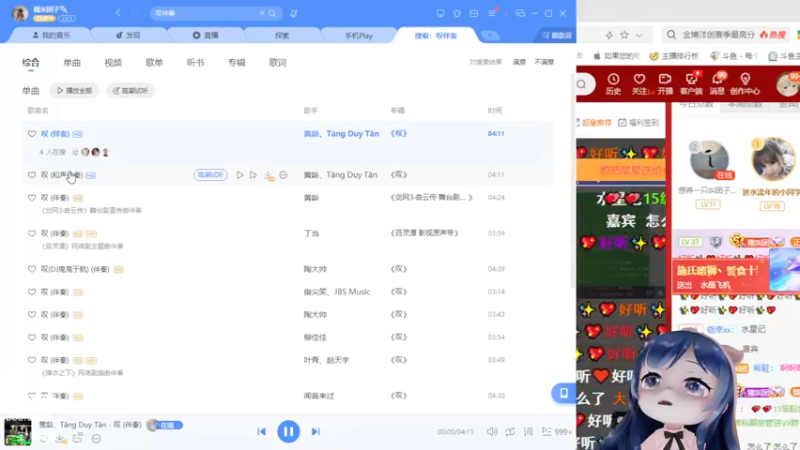Open 开播 in the Douyu browser header
This screenshot has height=450, width=800.
pos(665,84)
